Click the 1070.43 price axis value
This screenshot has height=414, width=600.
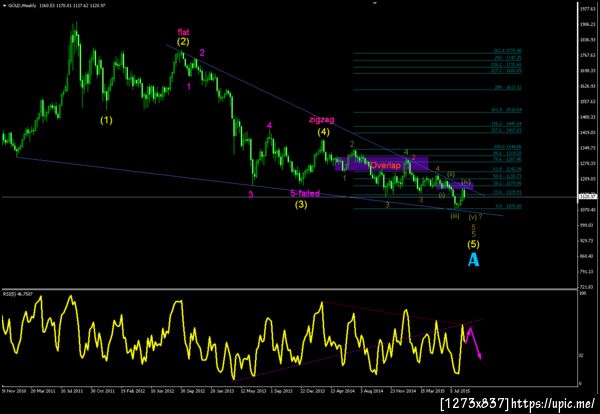click(587, 210)
